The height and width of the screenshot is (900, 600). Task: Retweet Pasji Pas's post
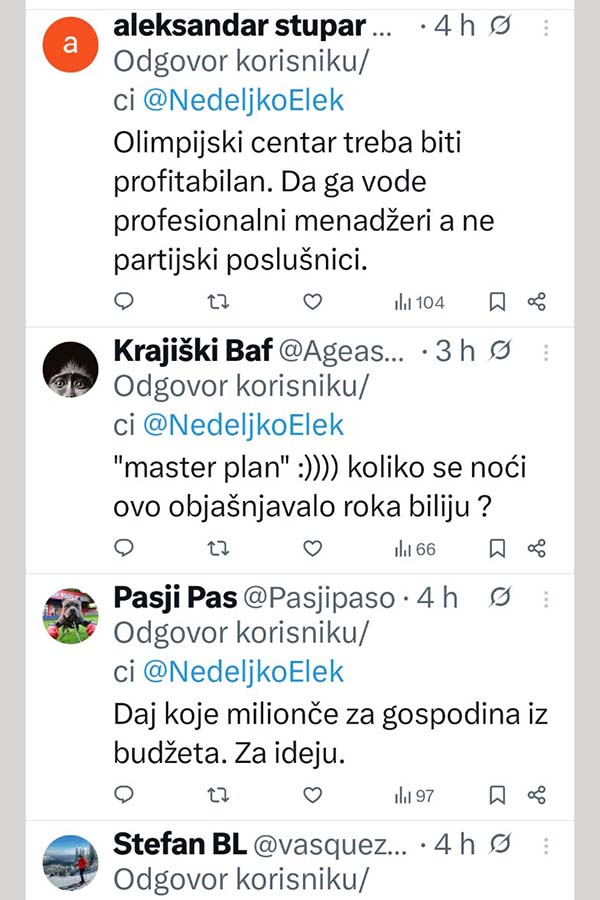coord(217,795)
